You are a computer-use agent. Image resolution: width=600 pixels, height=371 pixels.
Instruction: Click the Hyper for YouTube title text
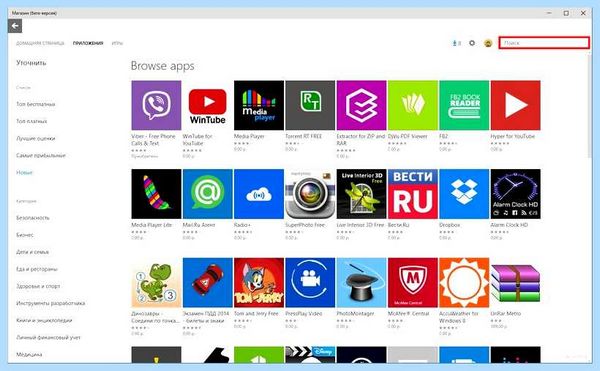(x=513, y=136)
